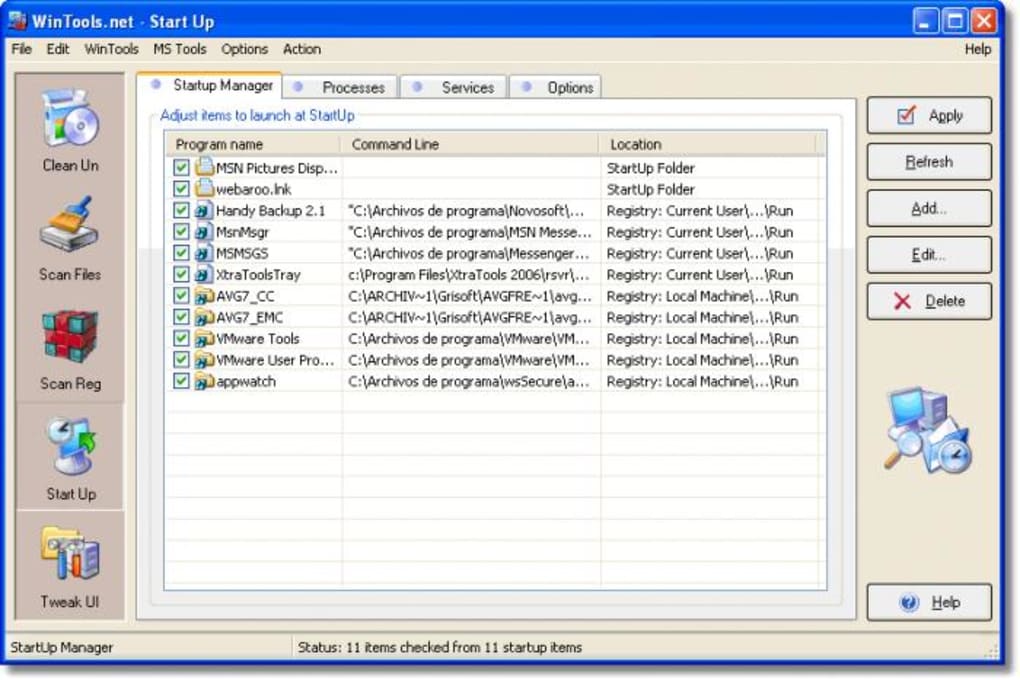
Task: Toggle the MSMSGS checkbox
Action: click(x=181, y=253)
